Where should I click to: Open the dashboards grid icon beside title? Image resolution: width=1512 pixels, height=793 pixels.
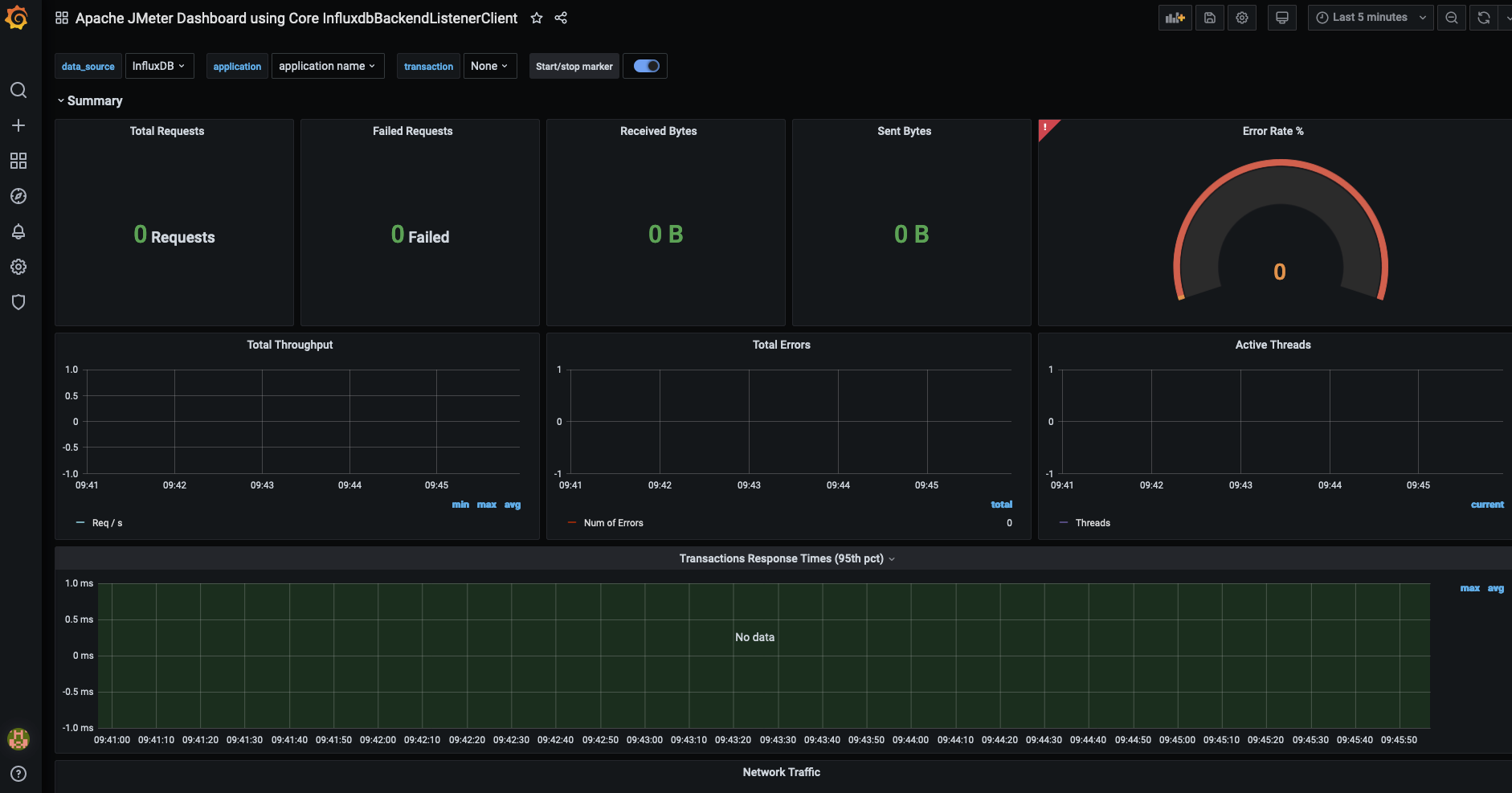coord(62,18)
